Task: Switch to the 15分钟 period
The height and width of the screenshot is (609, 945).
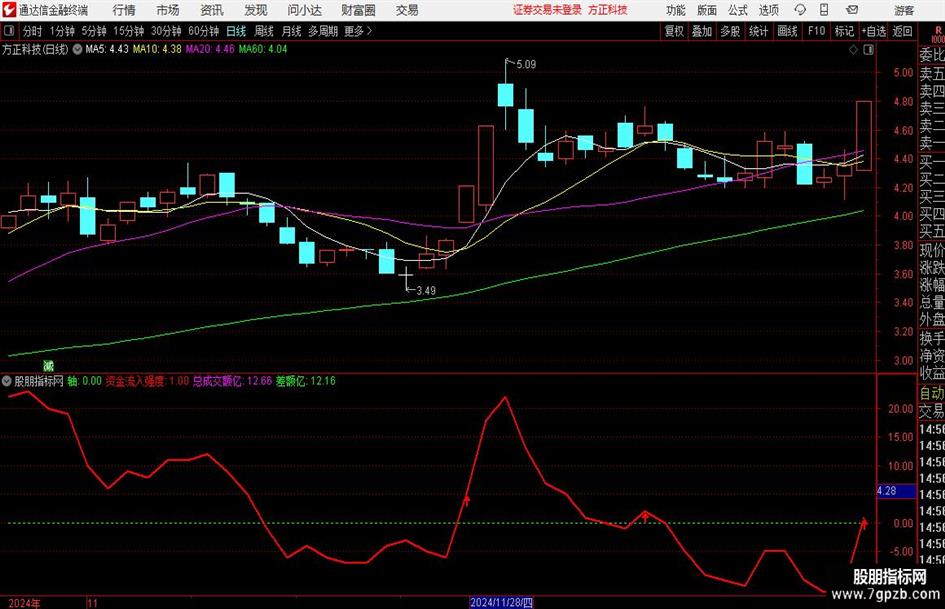Action: tap(129, 31)
